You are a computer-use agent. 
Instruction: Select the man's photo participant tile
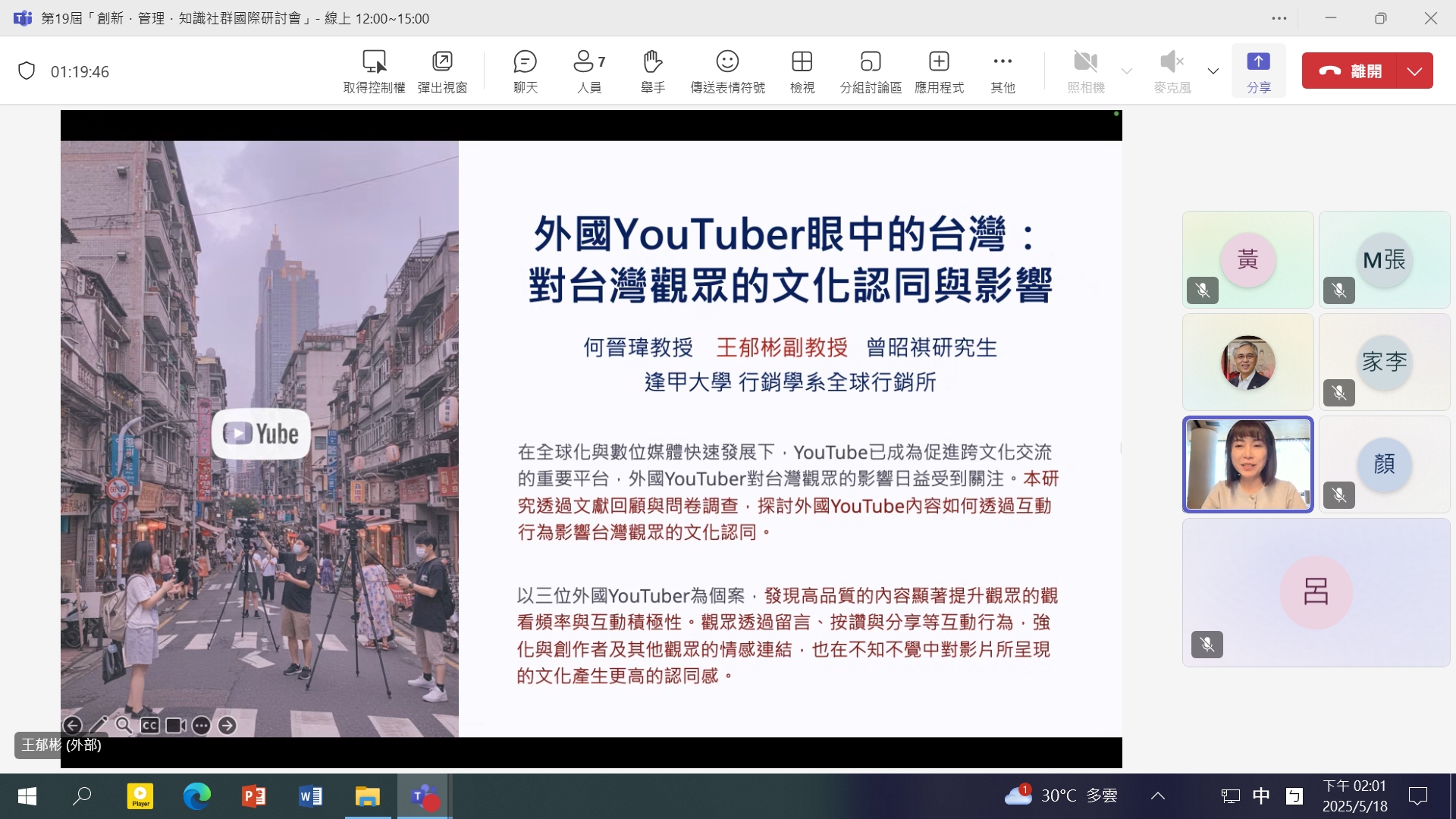pos(1247,362)
